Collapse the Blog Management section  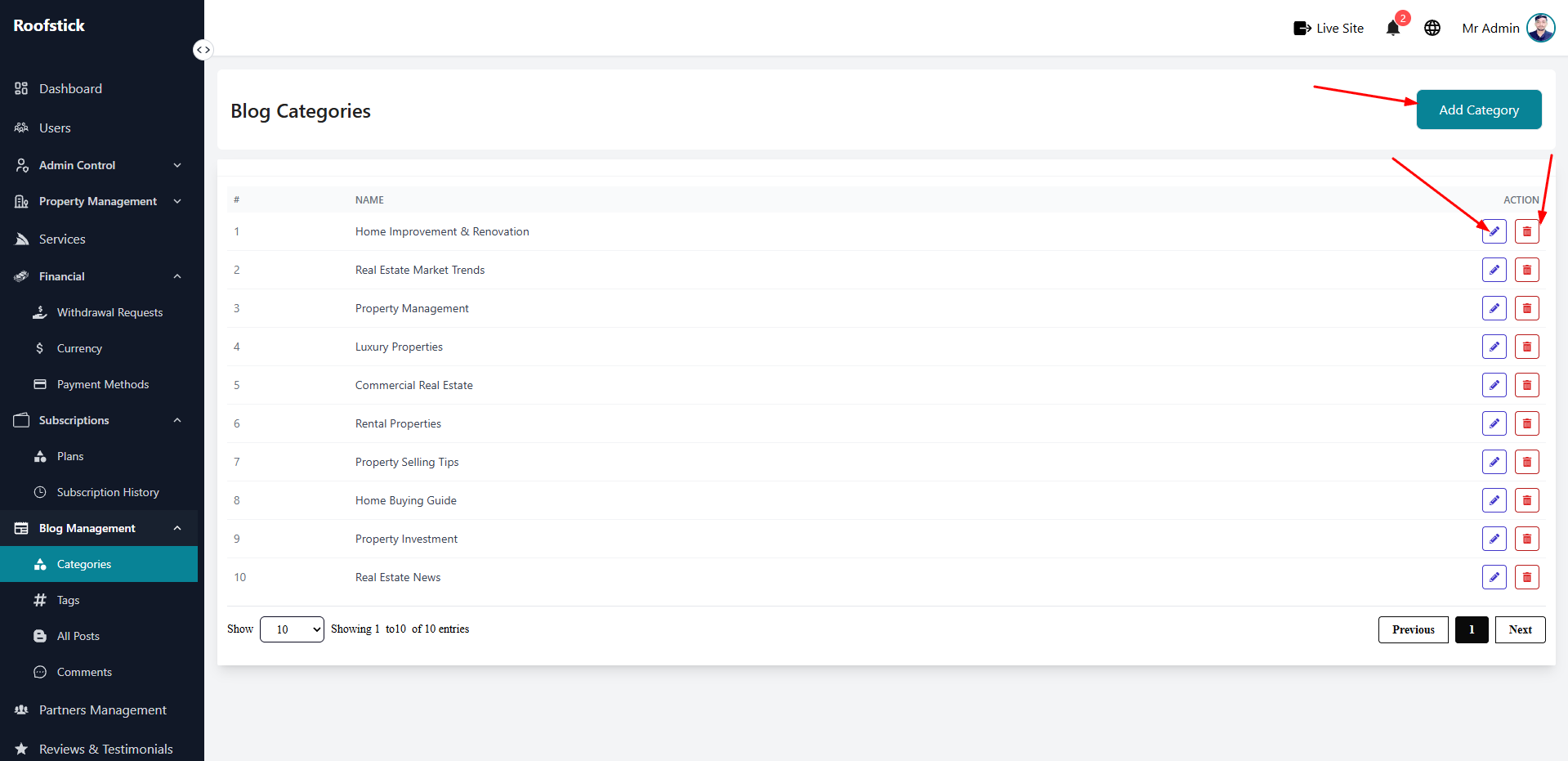[x=99, y=528]
